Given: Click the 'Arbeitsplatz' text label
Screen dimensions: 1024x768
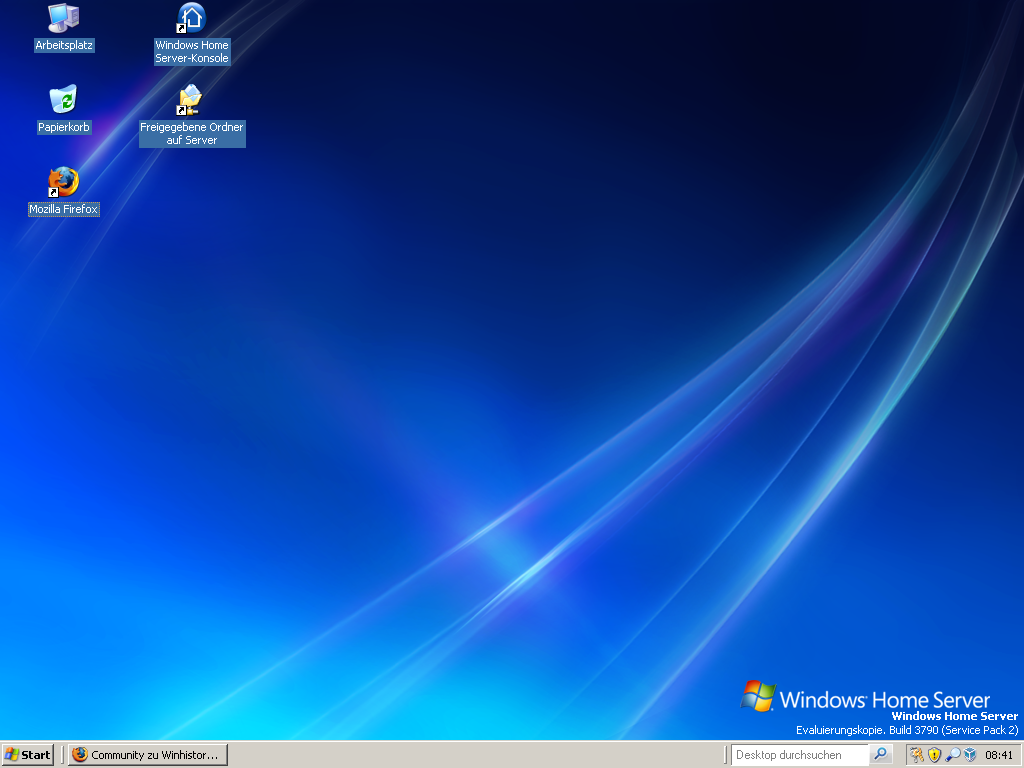Looking at the screenshot, I should pos(64,46).
